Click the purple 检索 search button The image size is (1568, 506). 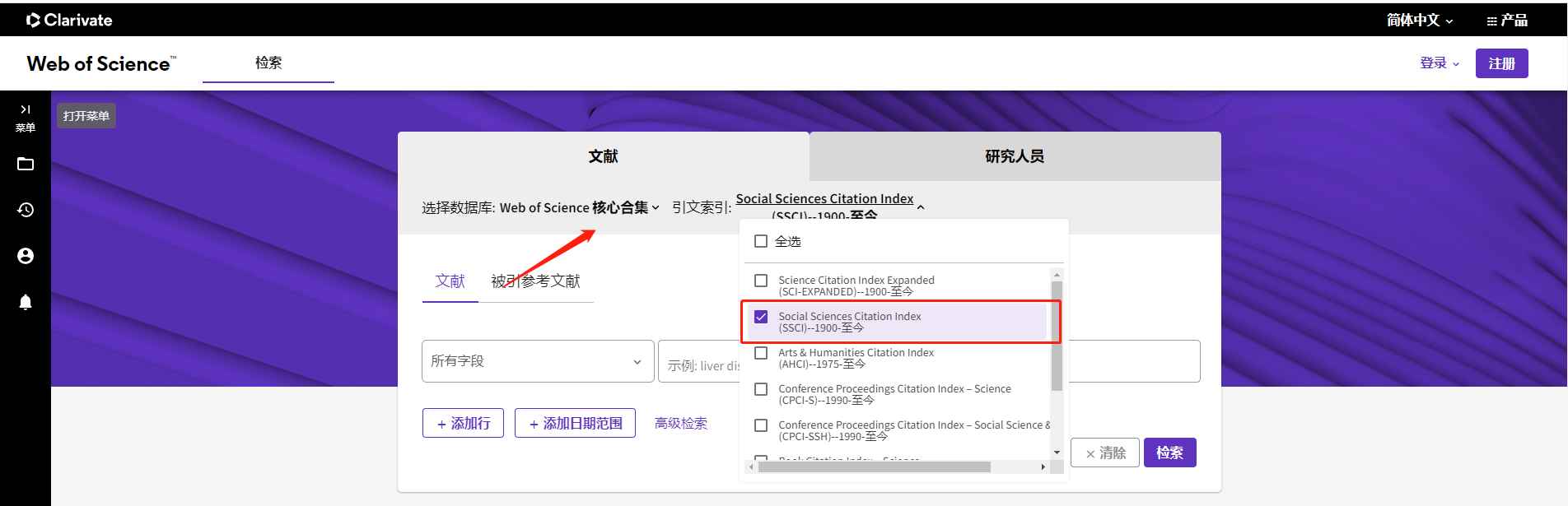coord(1170,453)
